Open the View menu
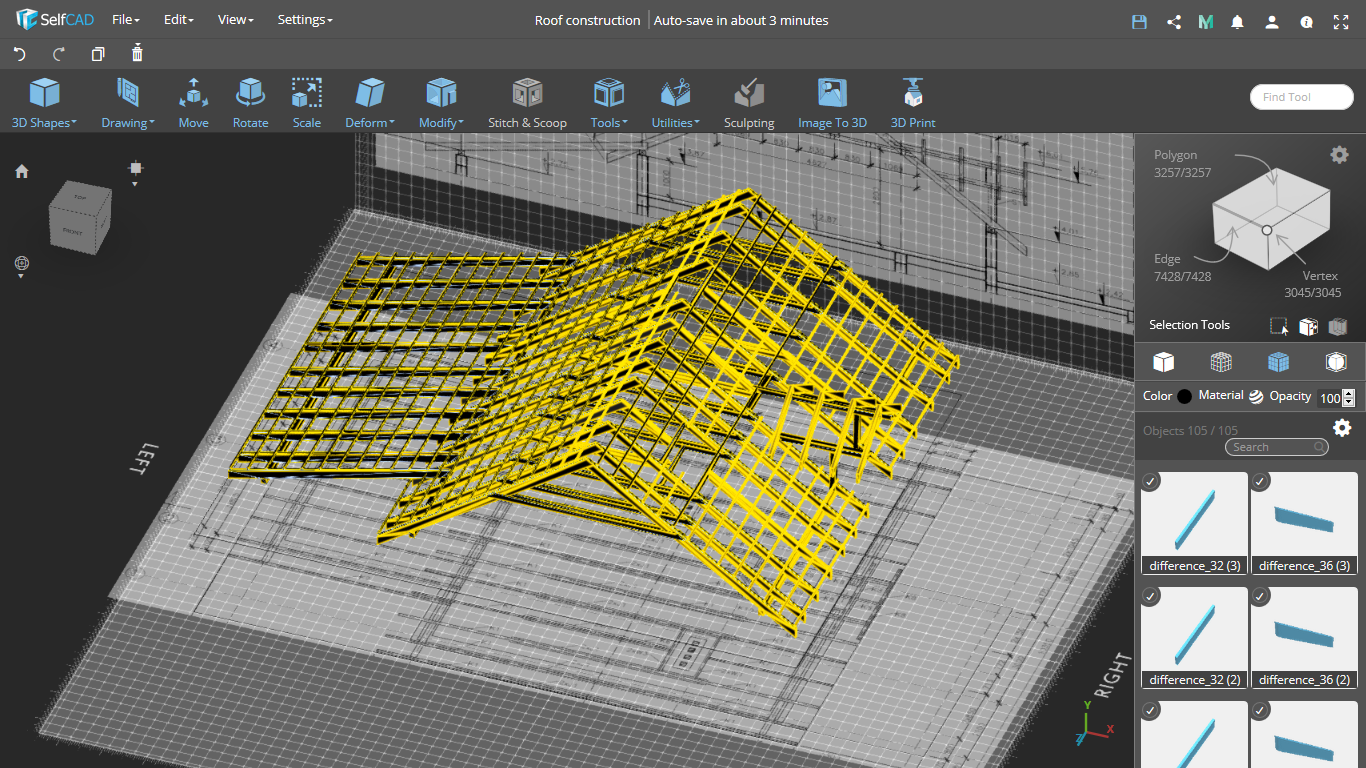1366x768 pixels. (235, 20)
